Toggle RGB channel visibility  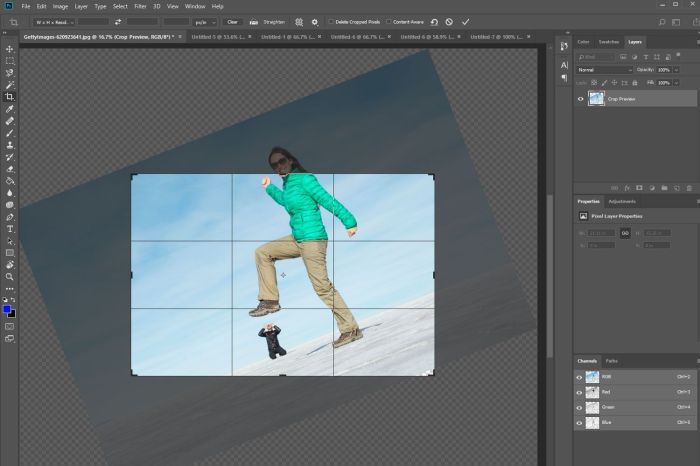point(579,377)
